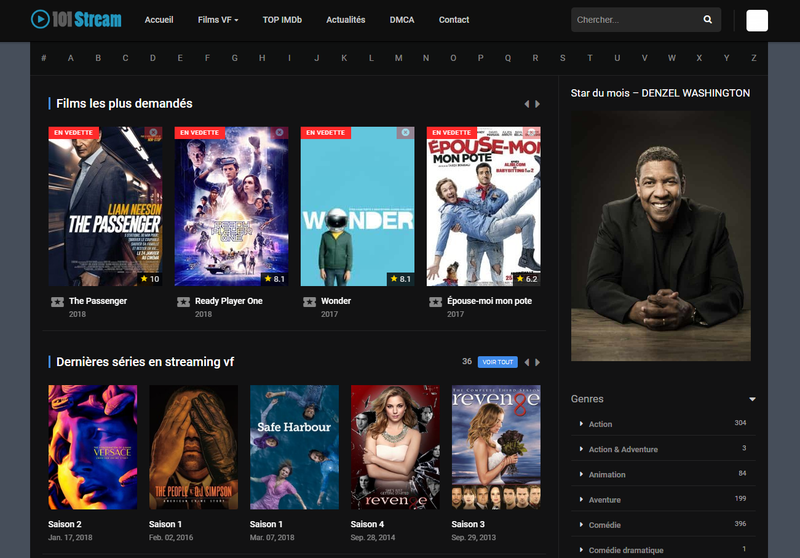Click the film icon beside Épouse-moi mon pote

tap(436, 302)
